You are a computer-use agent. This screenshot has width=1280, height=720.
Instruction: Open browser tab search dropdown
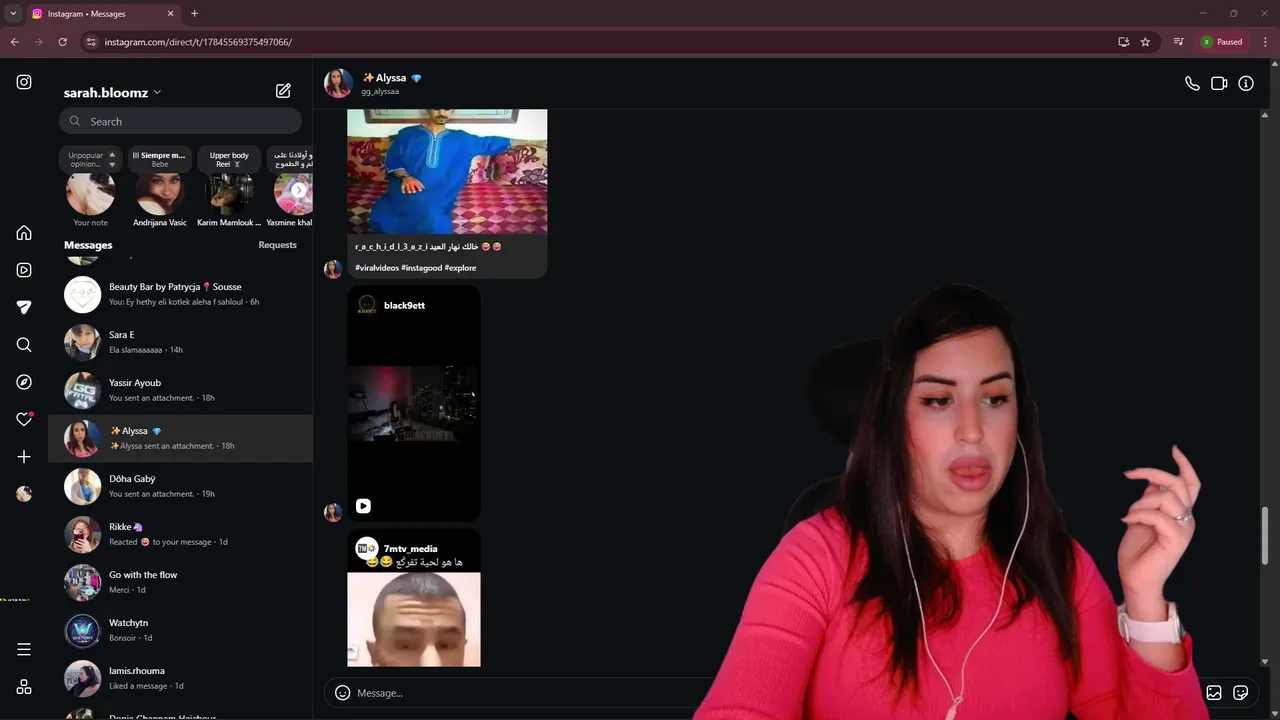click(x=13, y=14)
